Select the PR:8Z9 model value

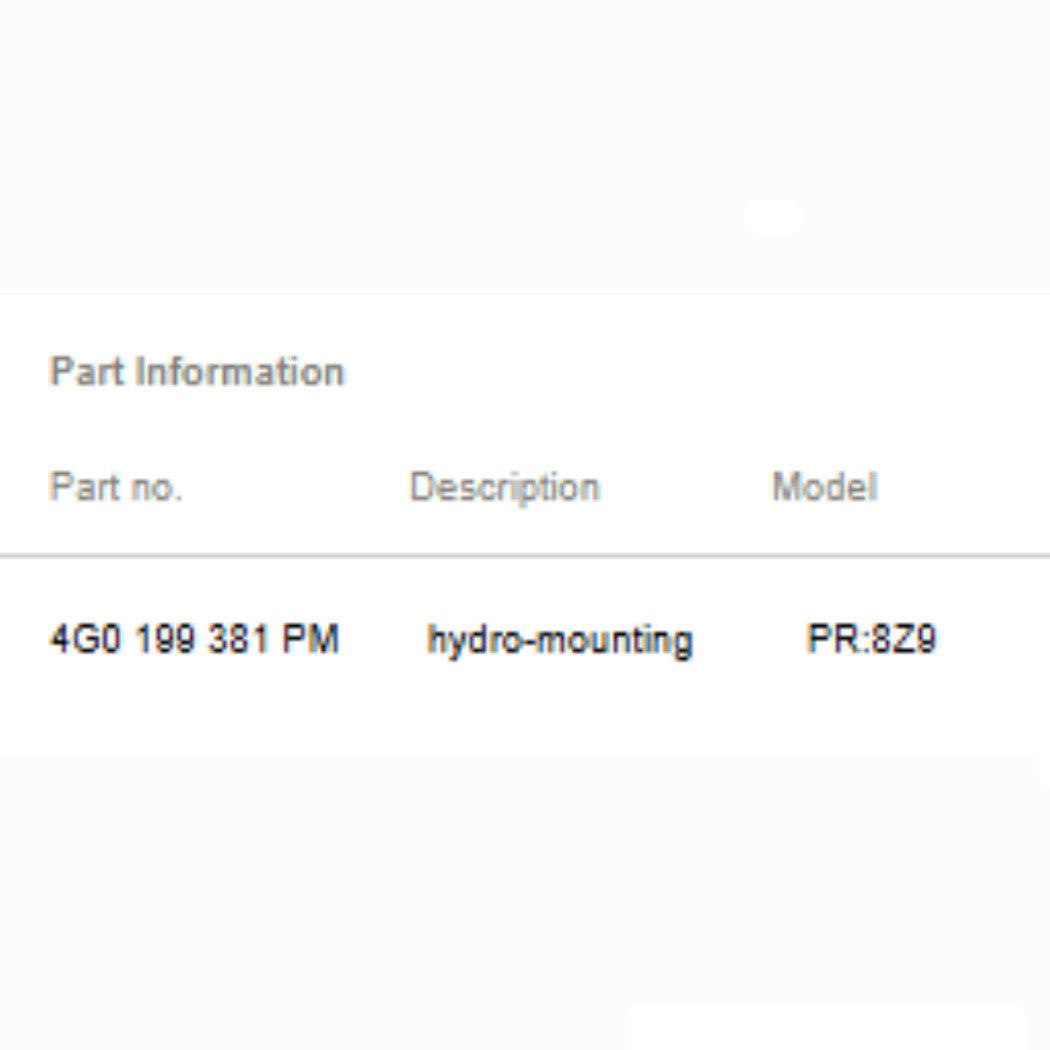(871, 638)
